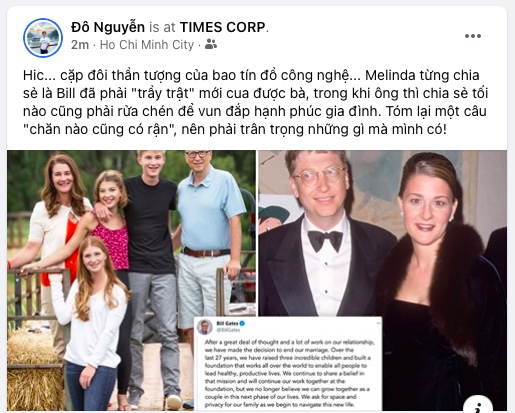The height and width of the screenshot is (413, 515).
Task: Open the embedded Bill Gates tweet screenshot
Action: (x=288, y=364)
